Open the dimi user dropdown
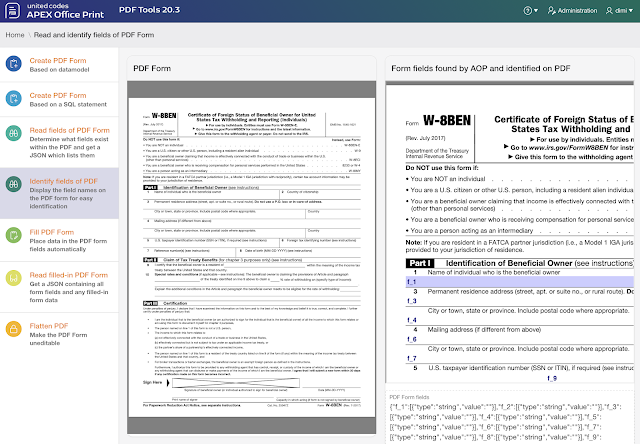Viewport: 640px width, 444px height. 620,11
